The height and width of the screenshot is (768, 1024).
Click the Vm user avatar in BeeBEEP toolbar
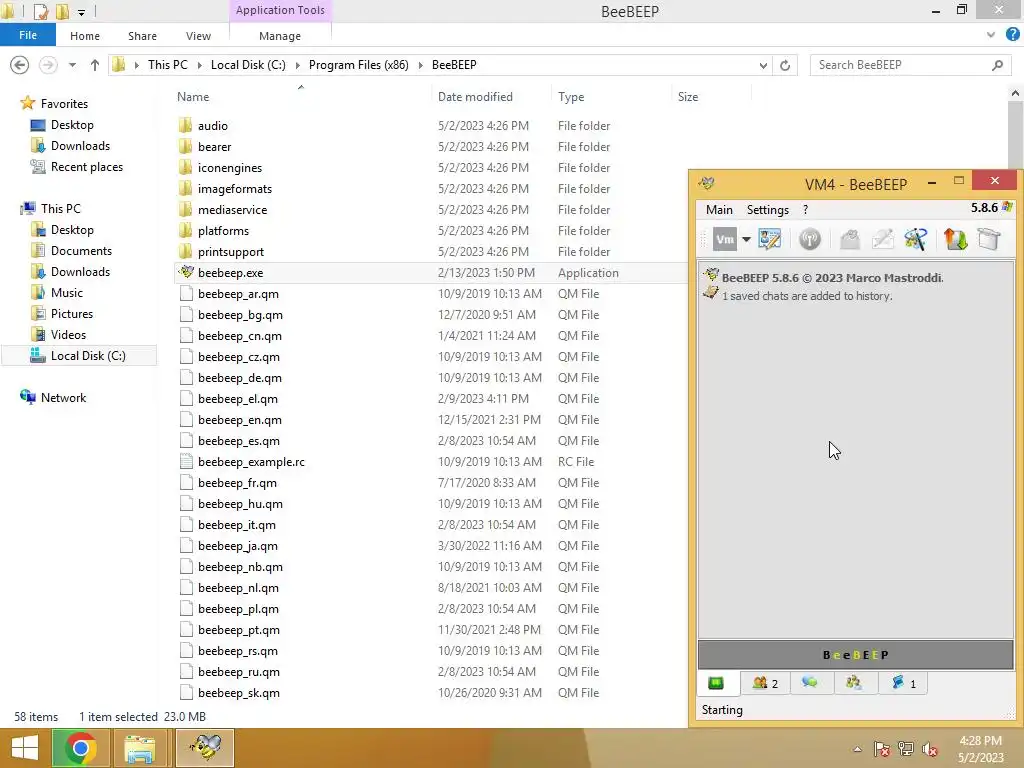(724, 240)
